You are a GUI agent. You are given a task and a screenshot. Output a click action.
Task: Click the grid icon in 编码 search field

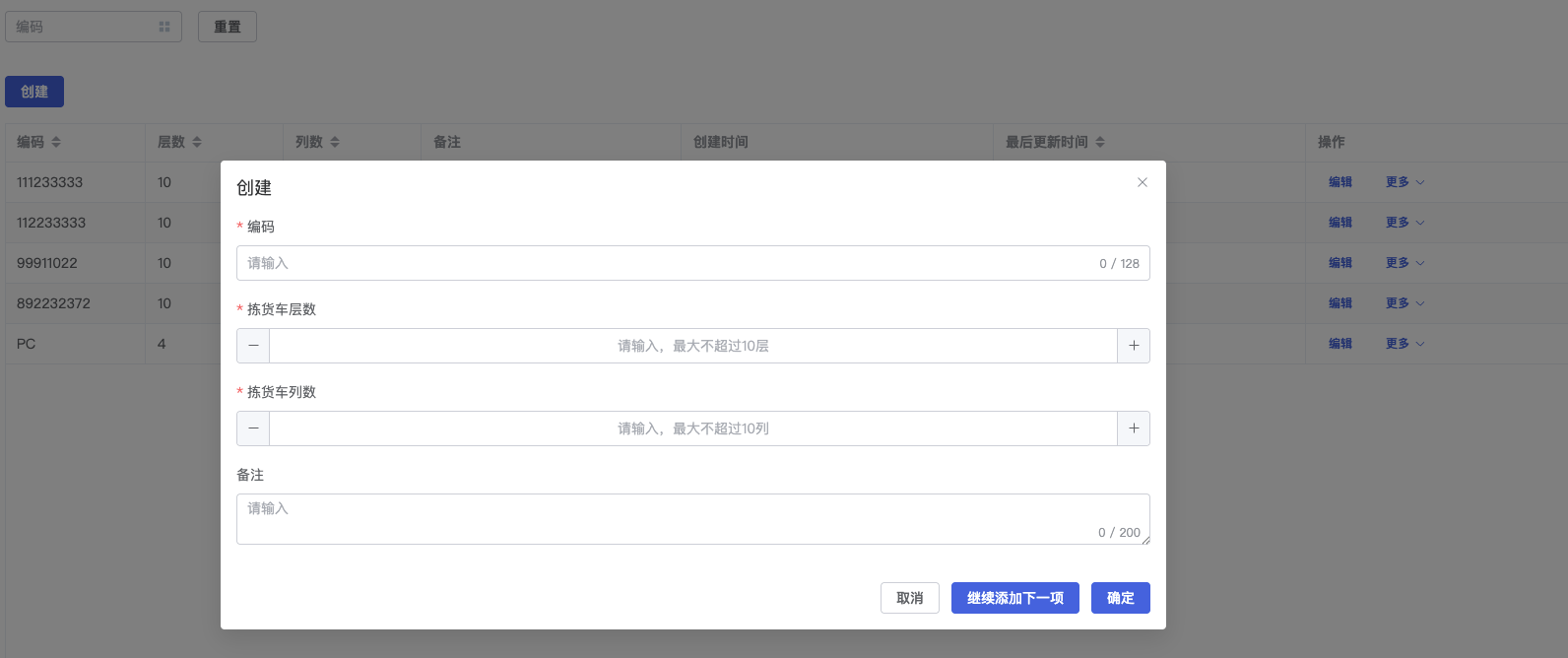[x=164, y=27]
